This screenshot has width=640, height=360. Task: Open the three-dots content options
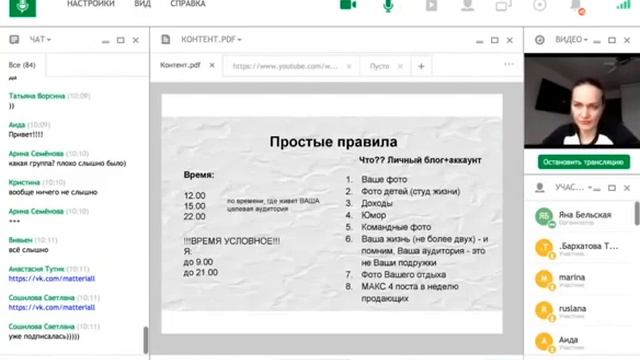click(x=509, y=64)
